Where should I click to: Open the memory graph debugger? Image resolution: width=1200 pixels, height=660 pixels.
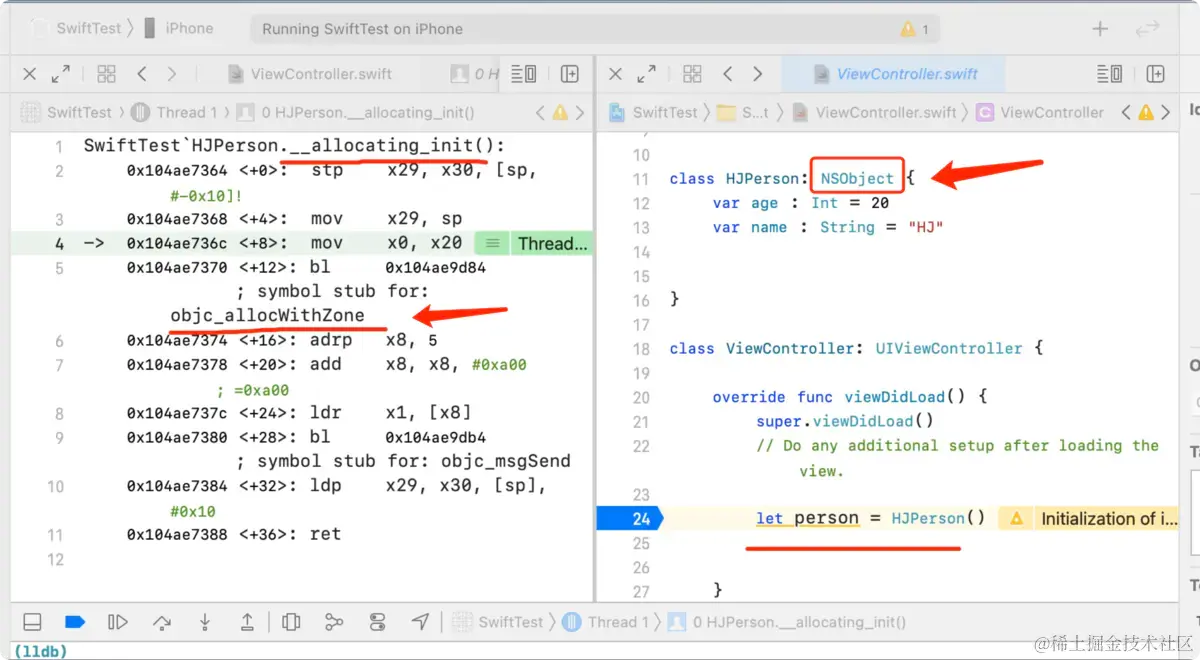pos(334,622)
